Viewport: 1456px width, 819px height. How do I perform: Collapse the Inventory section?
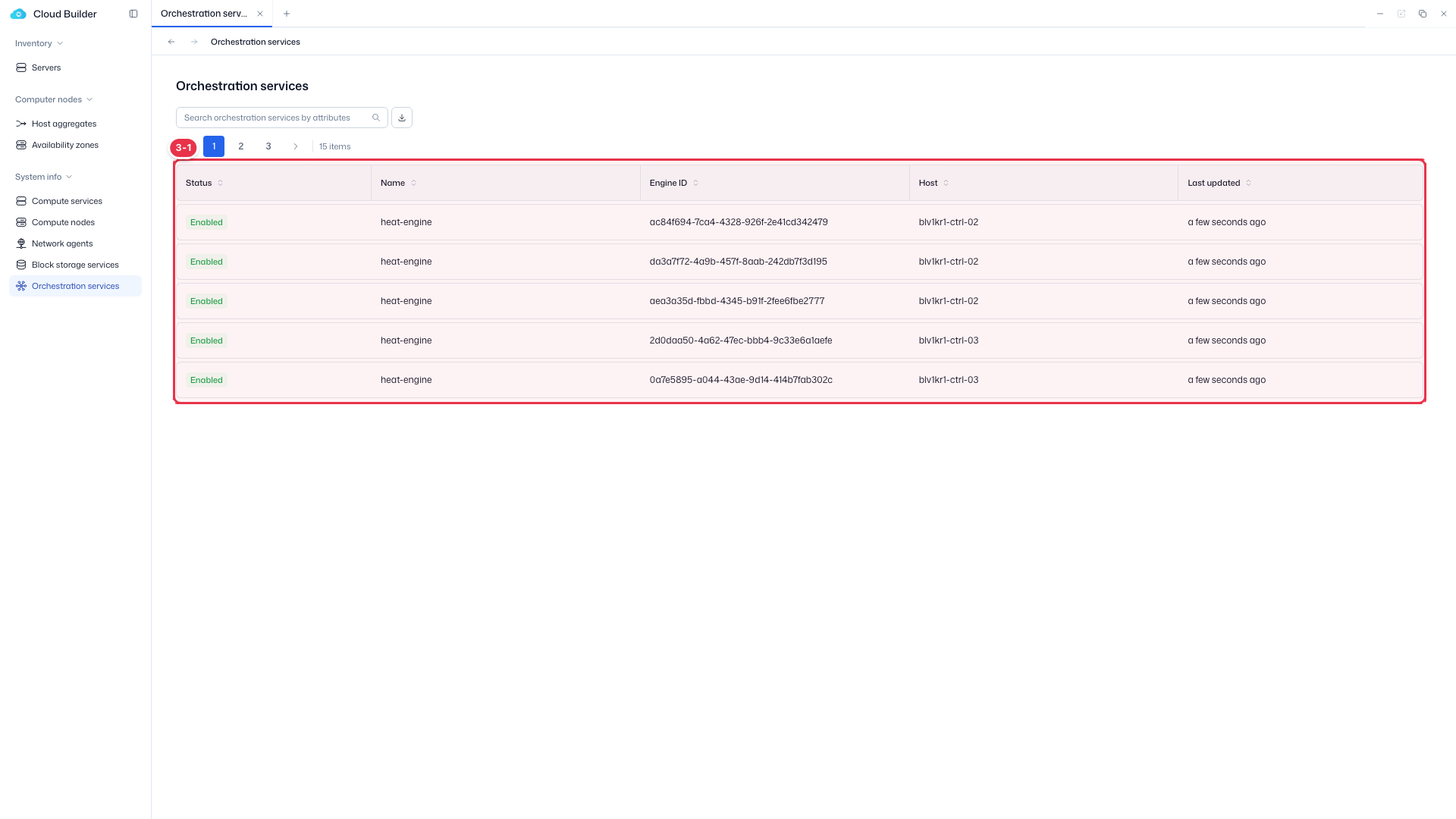tap(39, 43)
